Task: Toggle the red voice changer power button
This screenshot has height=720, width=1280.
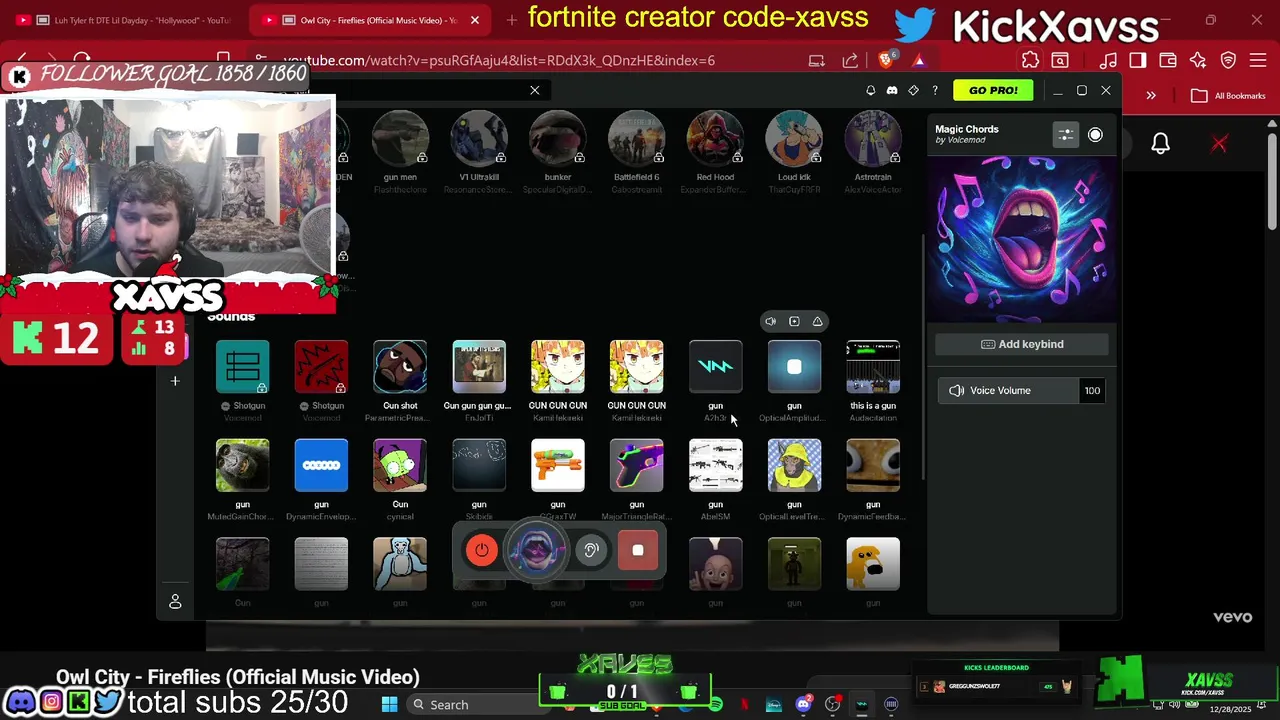Action: click(x=482, y=550)
